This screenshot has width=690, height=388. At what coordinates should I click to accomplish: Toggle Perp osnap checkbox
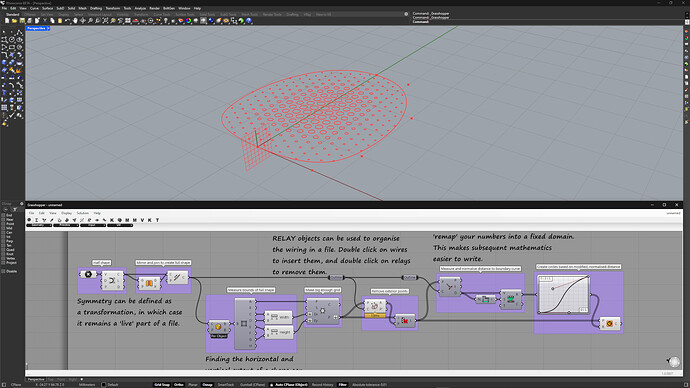point(3,241)
